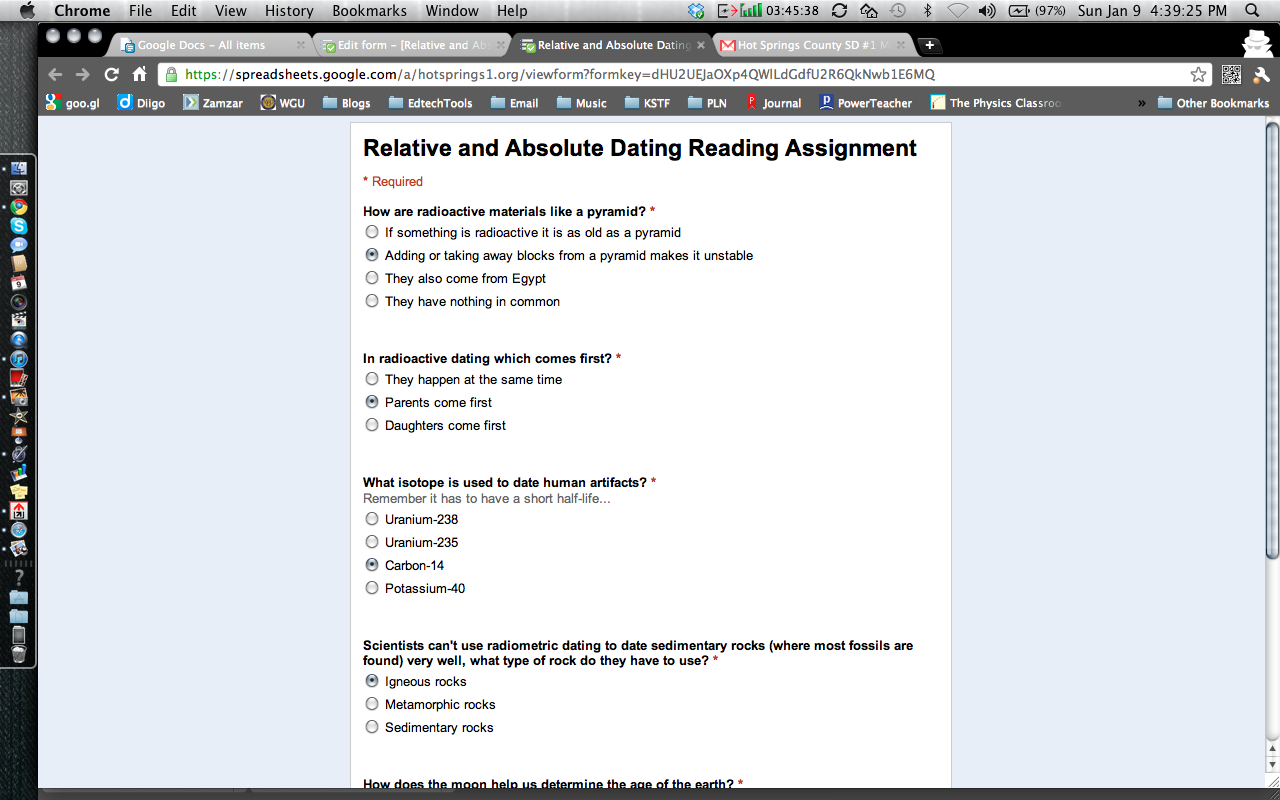
Task: Open the QR code extension icon
Action: (x=1231, y=74)
